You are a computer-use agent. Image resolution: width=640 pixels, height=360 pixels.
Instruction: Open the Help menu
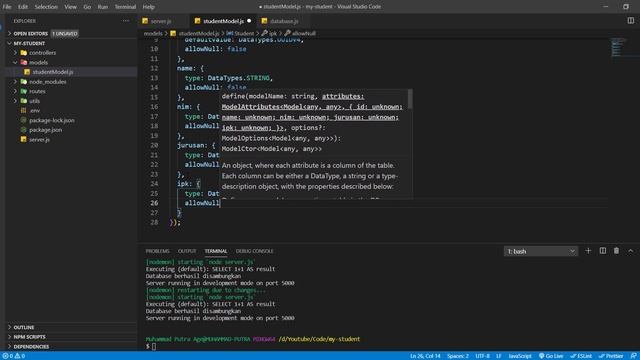149,7
